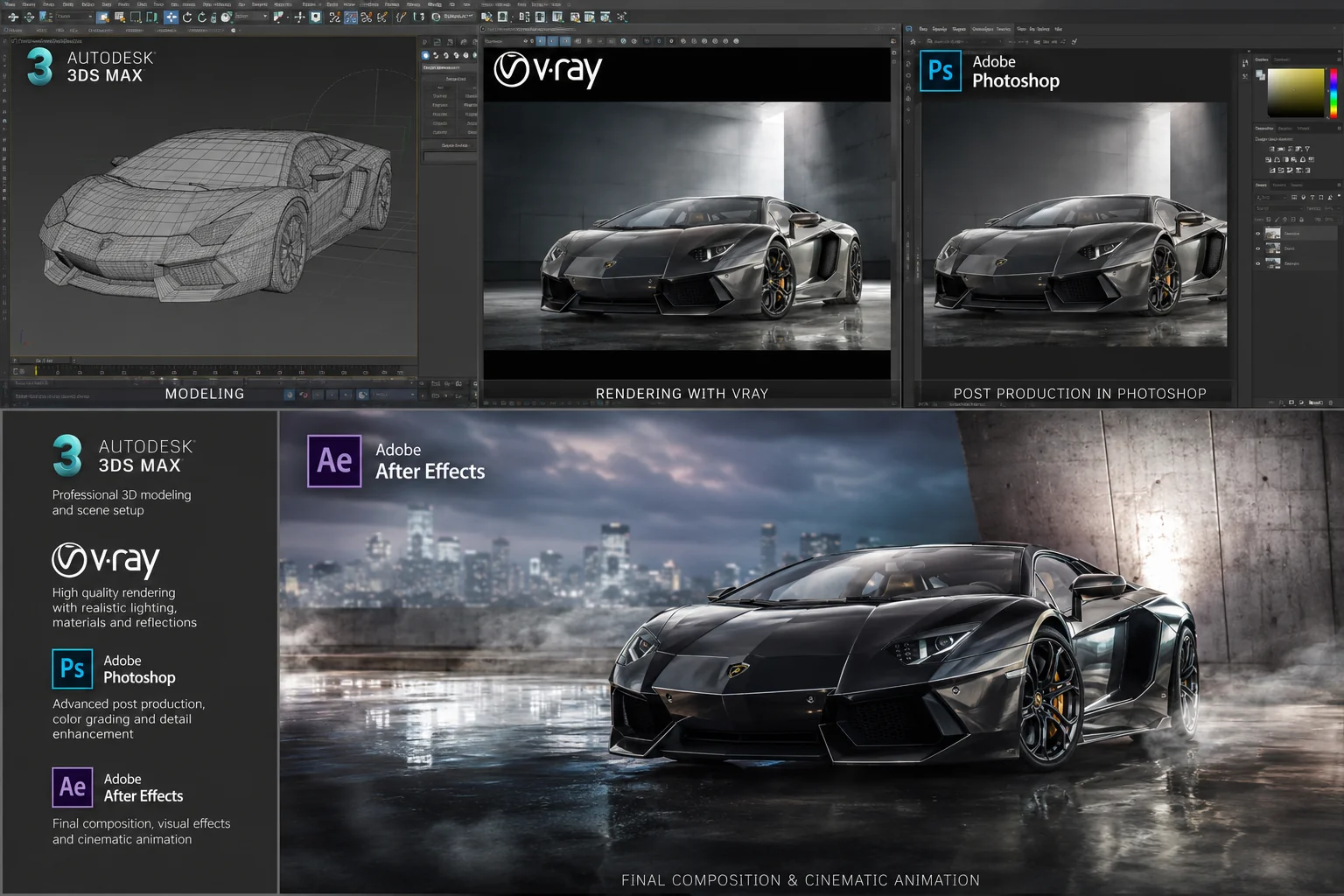This screenshot has width=1344, height=896.
Task: Select the Adjustments panel tab
Action: [x=1264, y=129]
